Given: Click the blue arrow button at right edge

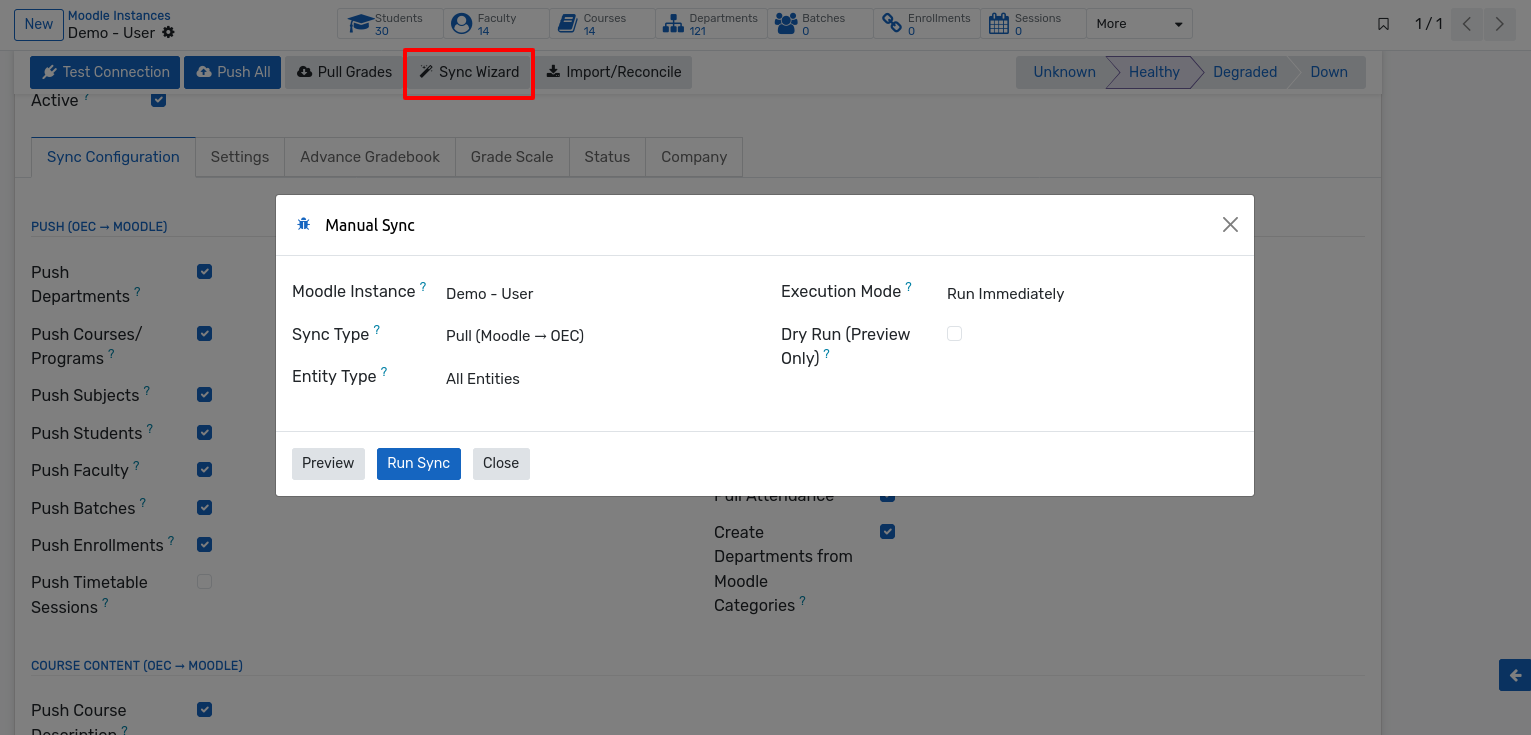Looking at the screenshot, I should coord(1515,675).
